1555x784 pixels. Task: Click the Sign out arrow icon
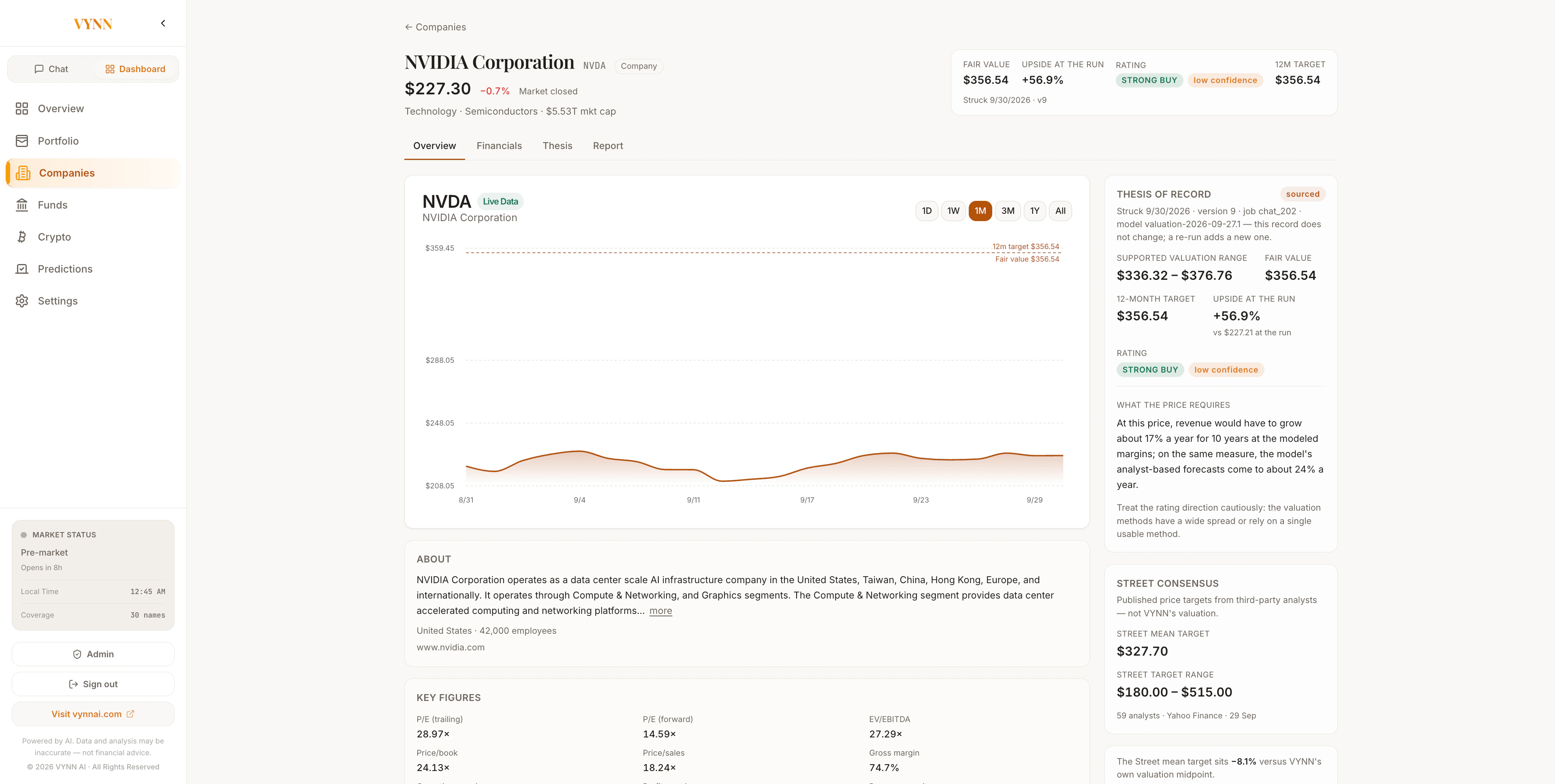(73, 684)
